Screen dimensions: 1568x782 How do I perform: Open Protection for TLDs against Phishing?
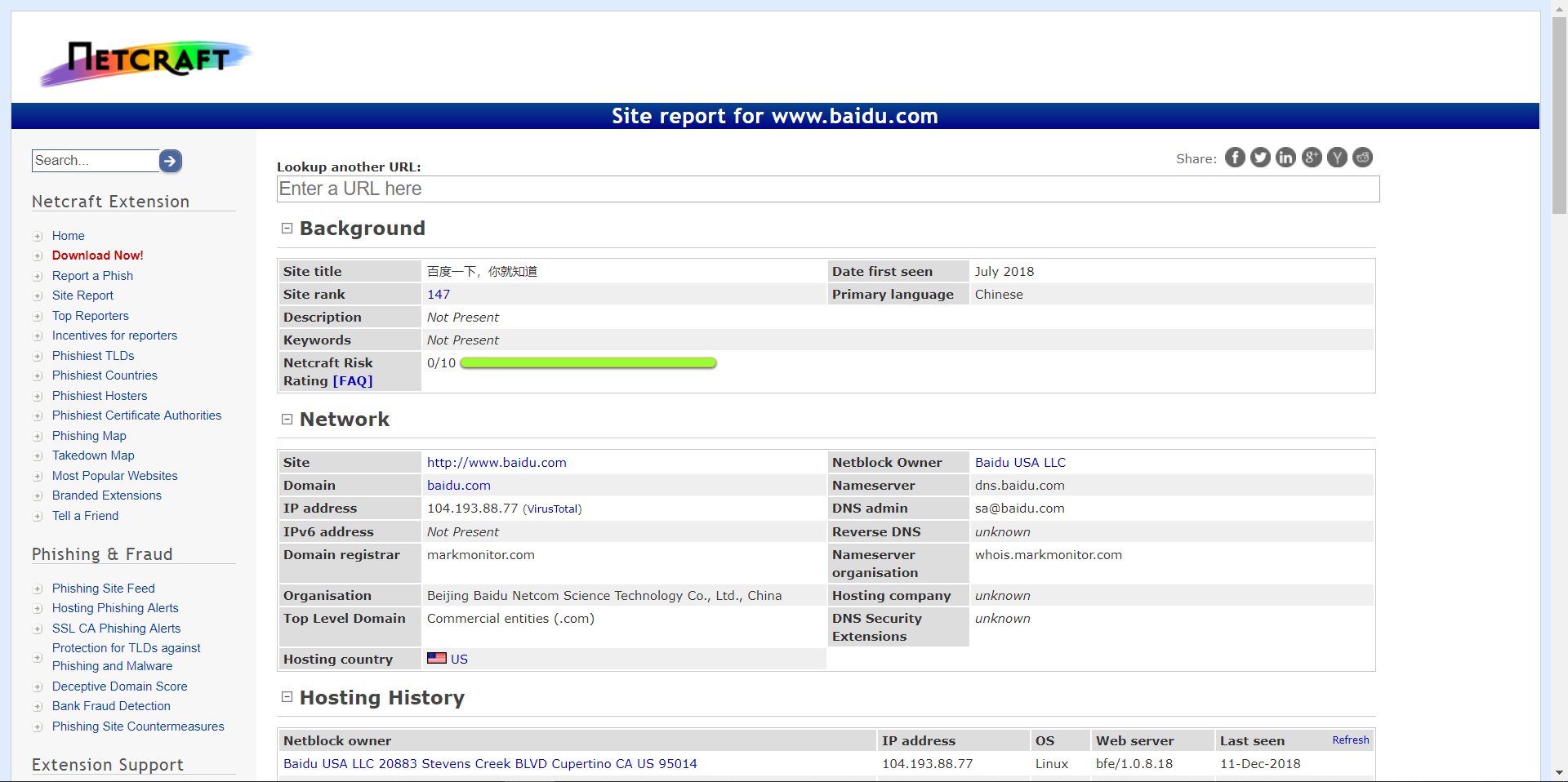(x=126, y=657)
